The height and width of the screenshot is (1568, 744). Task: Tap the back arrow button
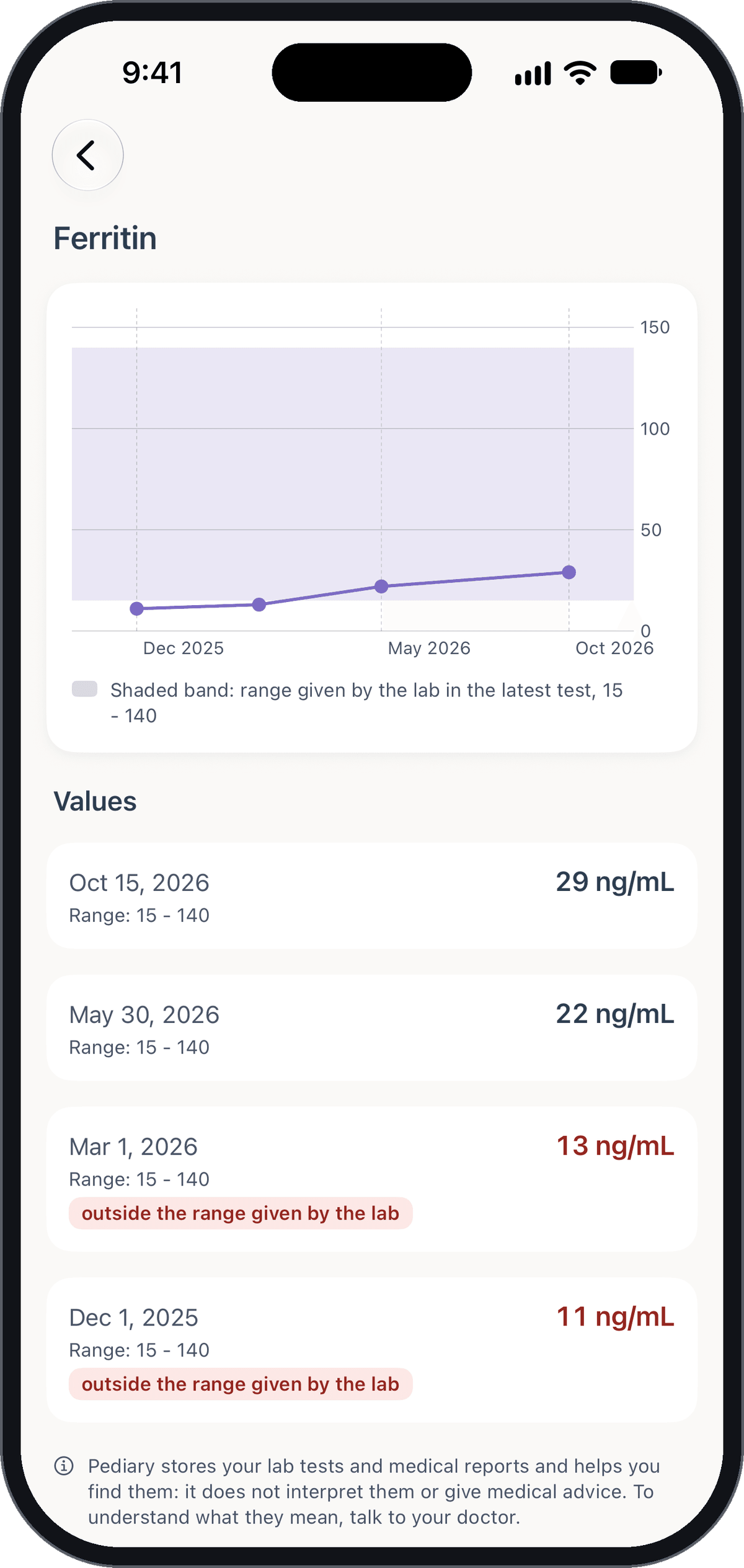tap(87, 155)
